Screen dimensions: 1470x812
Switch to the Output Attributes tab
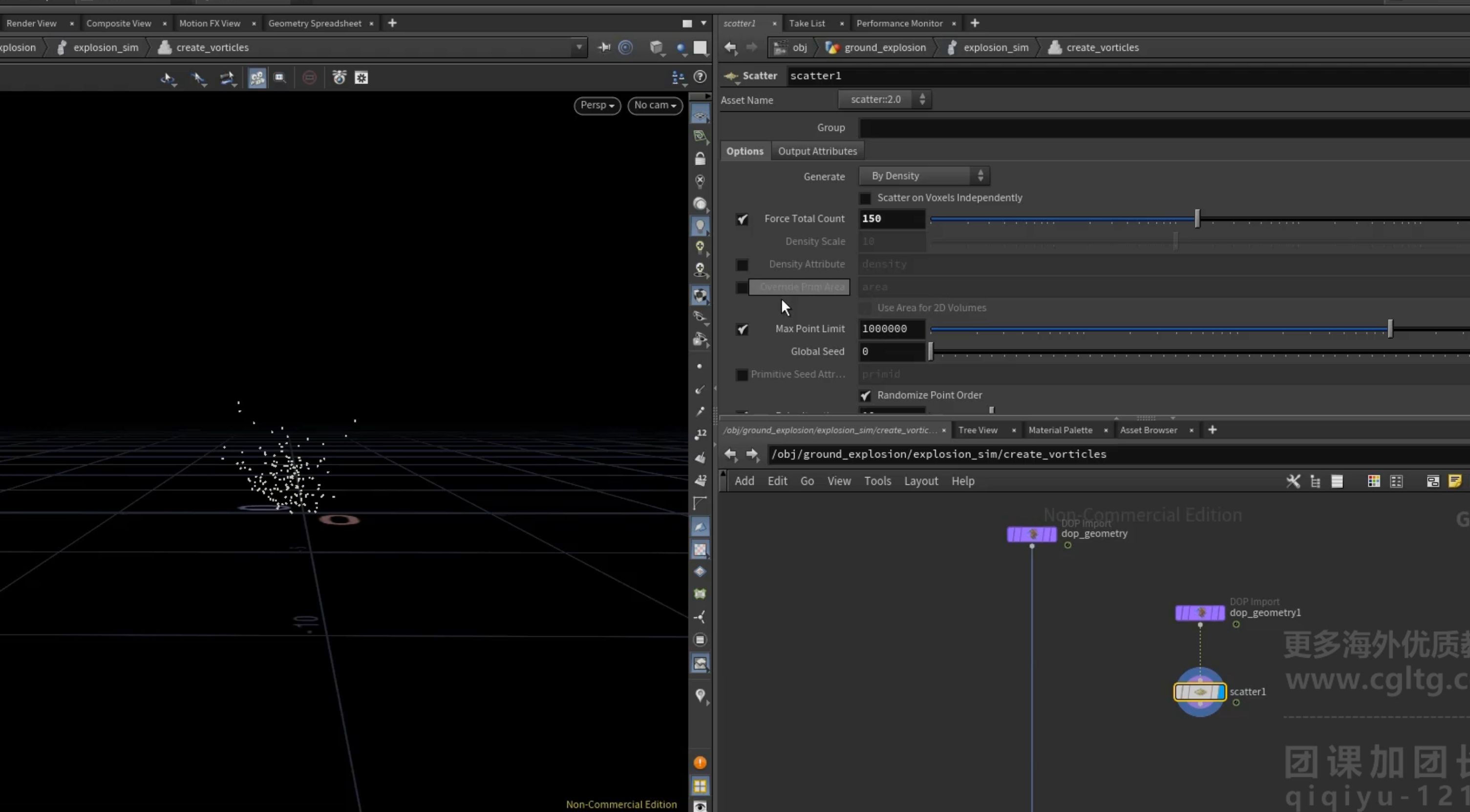[x=817, y=151]
